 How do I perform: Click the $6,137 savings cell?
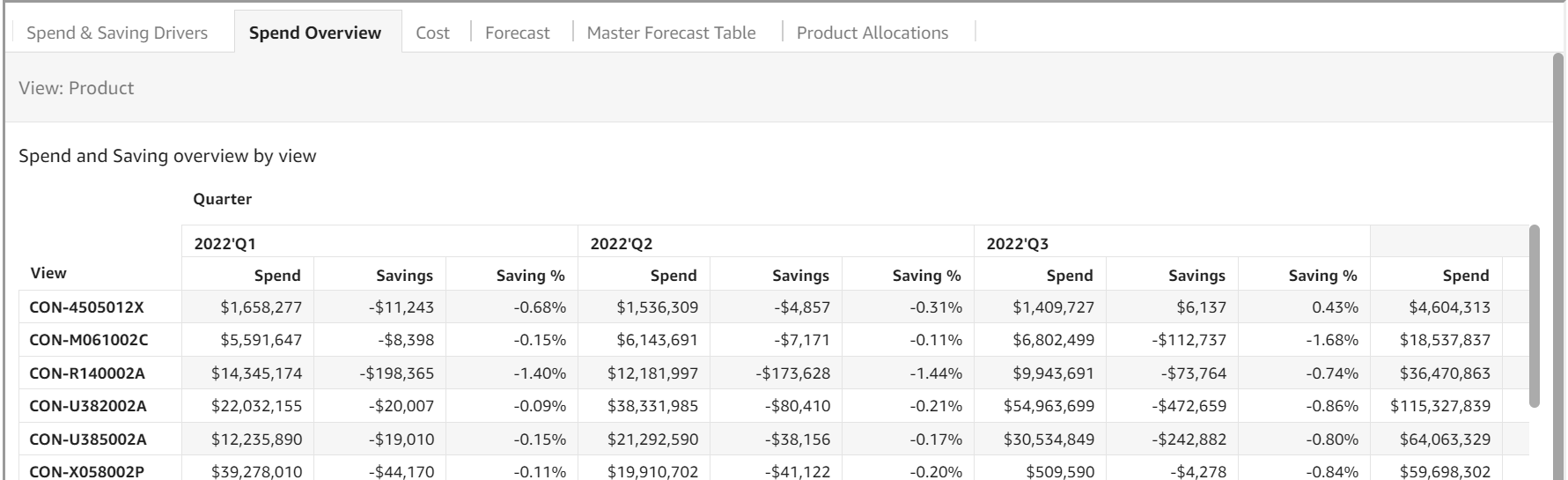click(x=1201, y=307)
